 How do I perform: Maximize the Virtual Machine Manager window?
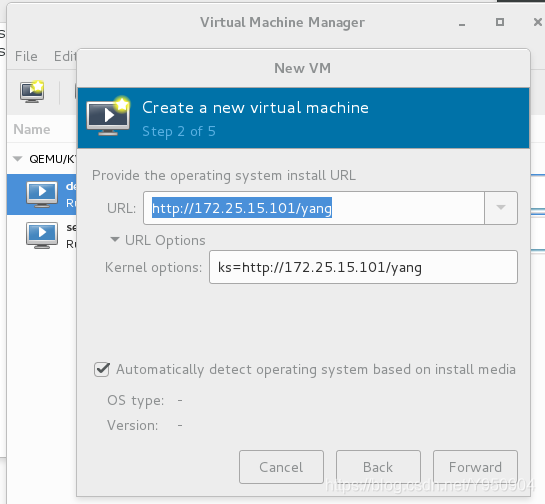pyautogui.click(x=500, y=22)
